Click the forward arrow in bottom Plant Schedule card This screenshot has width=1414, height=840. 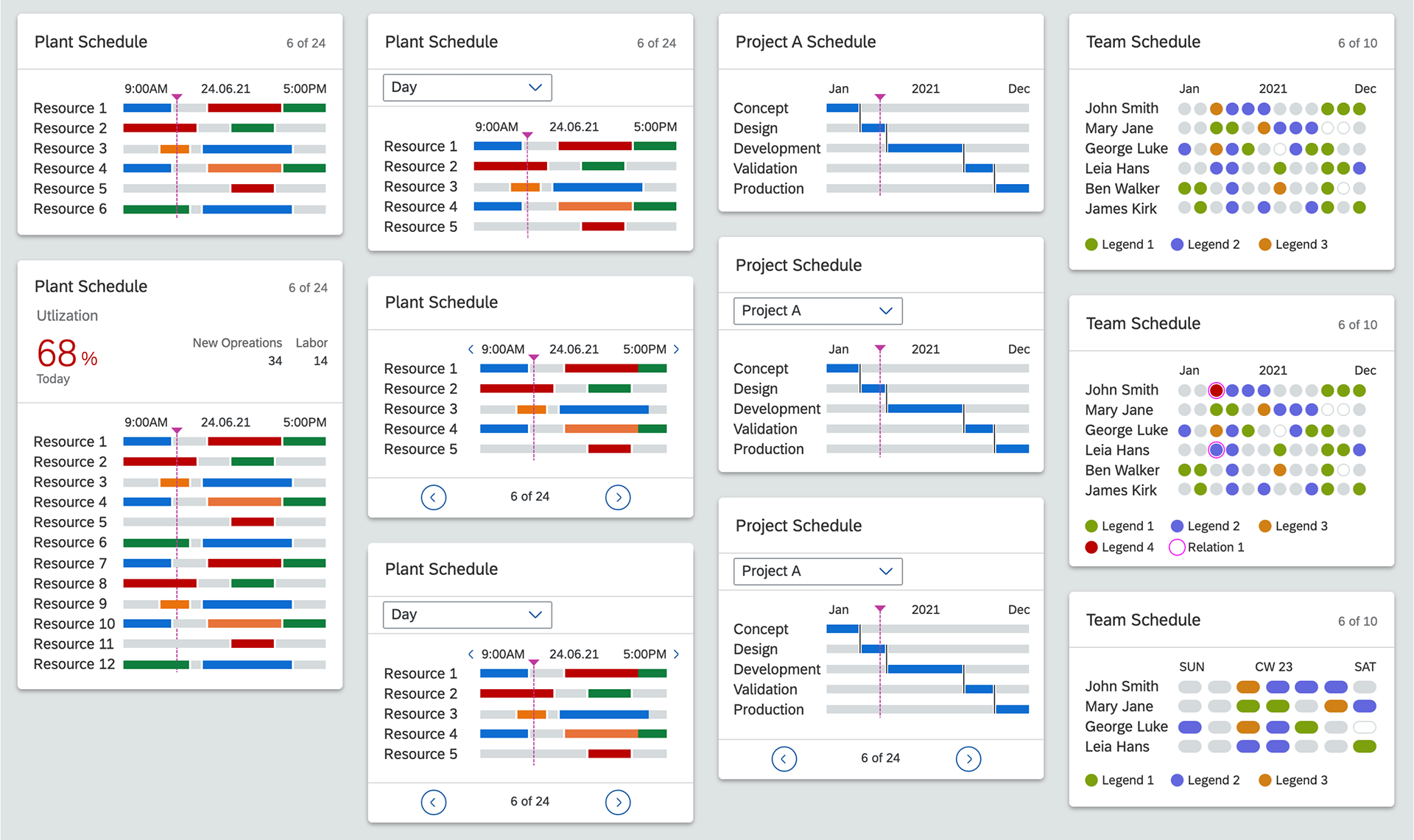618,802
